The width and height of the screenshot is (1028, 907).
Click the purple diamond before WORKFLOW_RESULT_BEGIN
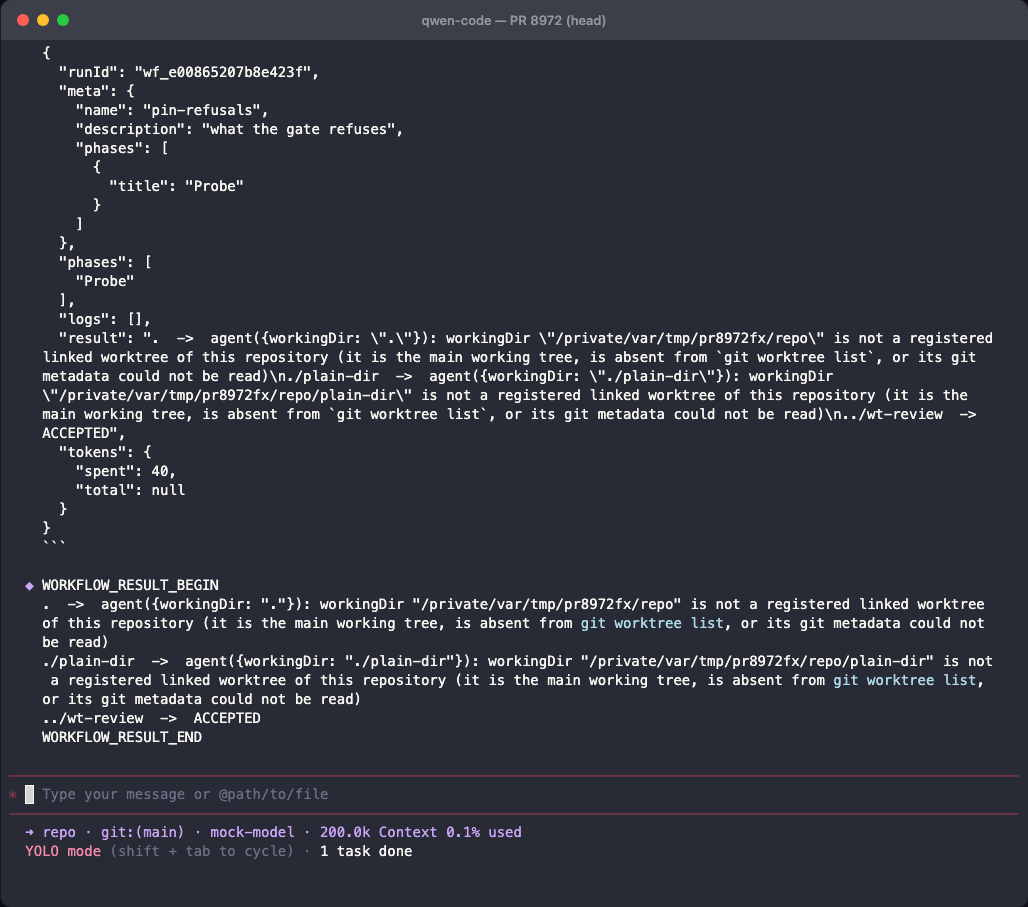click(x=30, y=586)
